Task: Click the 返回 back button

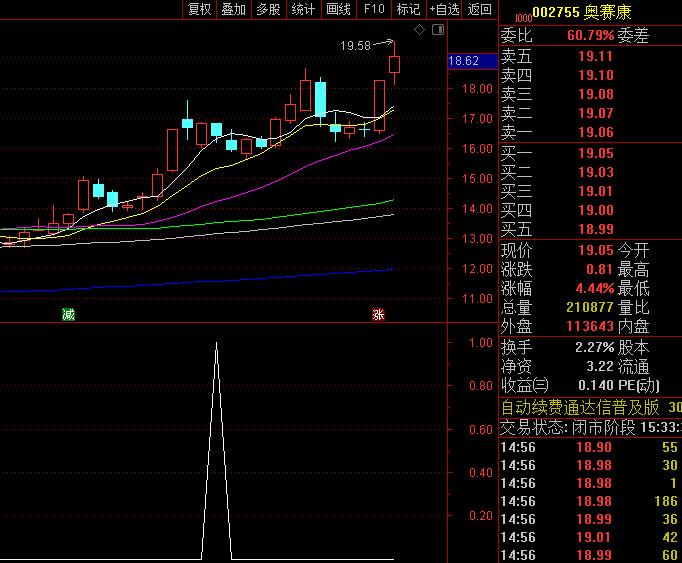Action: click(x=480, y=9)
